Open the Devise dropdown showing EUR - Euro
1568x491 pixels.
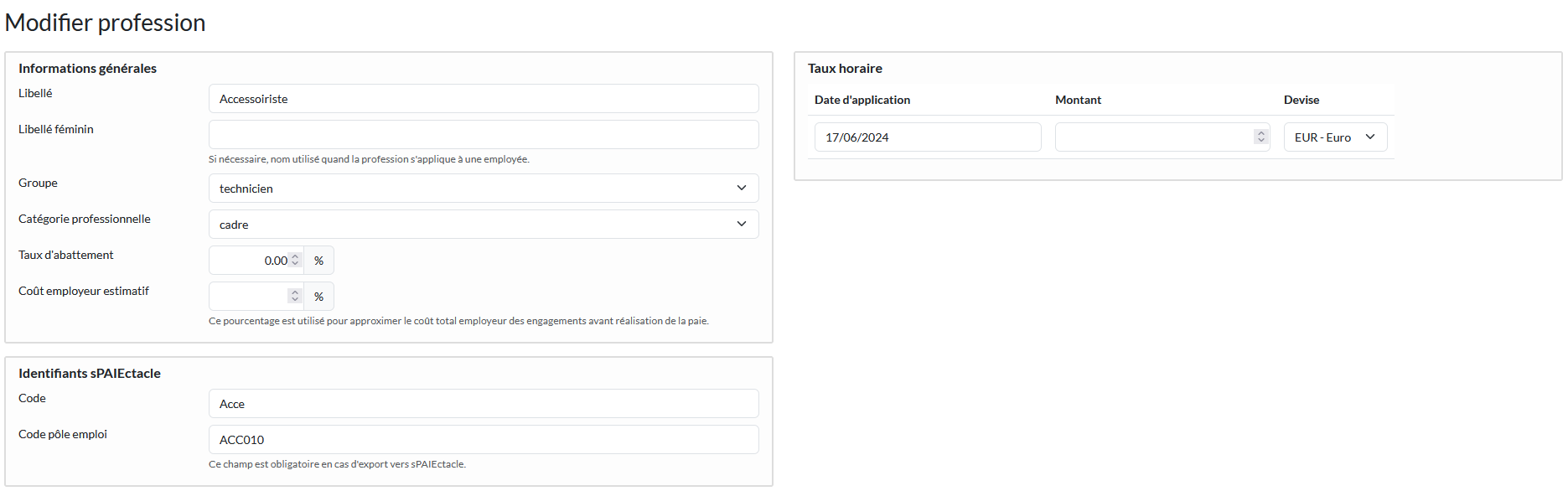tap(1334, 137)
